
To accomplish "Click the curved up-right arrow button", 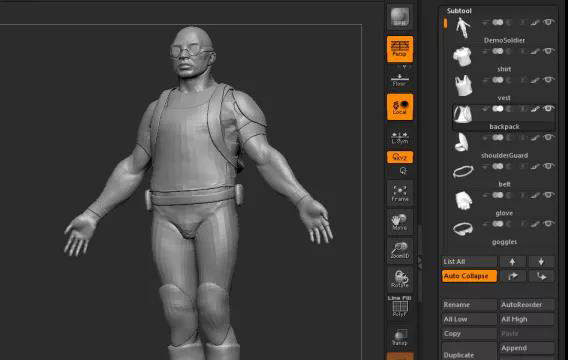I will click(x=513, y=276).
